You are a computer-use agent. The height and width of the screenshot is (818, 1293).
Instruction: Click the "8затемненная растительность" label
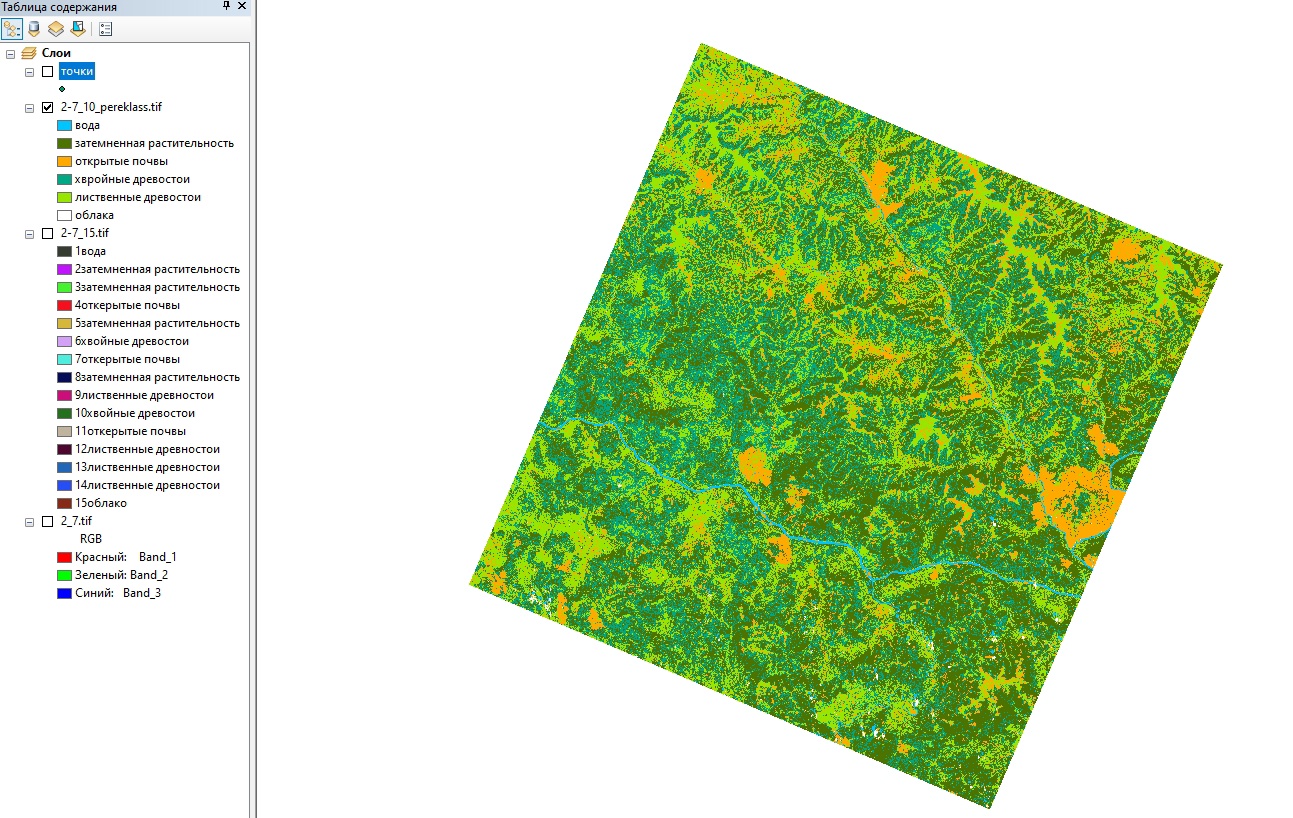[x=157, y=377]
